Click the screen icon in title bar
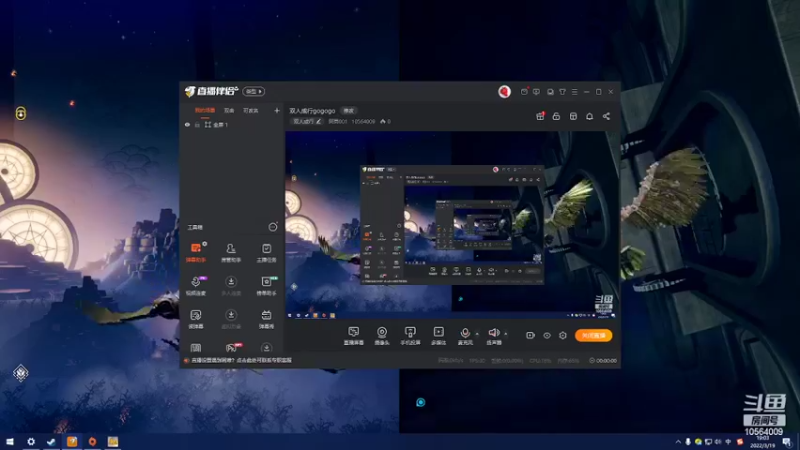 click(x=550, y=92)
